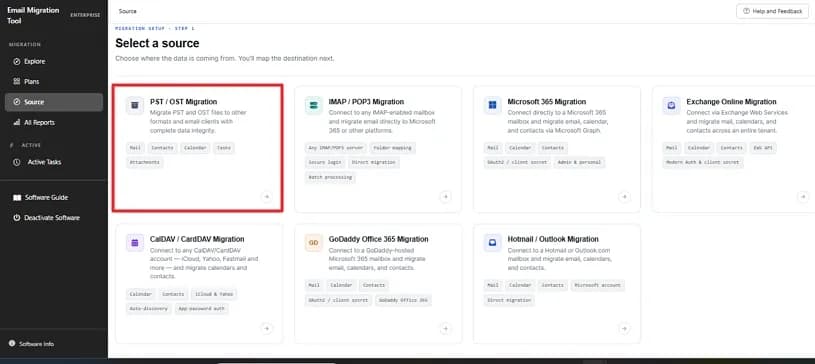Click the Deactivate Software power icon
The height and width of the screenshot is (364, 815).
pos(17,218)
